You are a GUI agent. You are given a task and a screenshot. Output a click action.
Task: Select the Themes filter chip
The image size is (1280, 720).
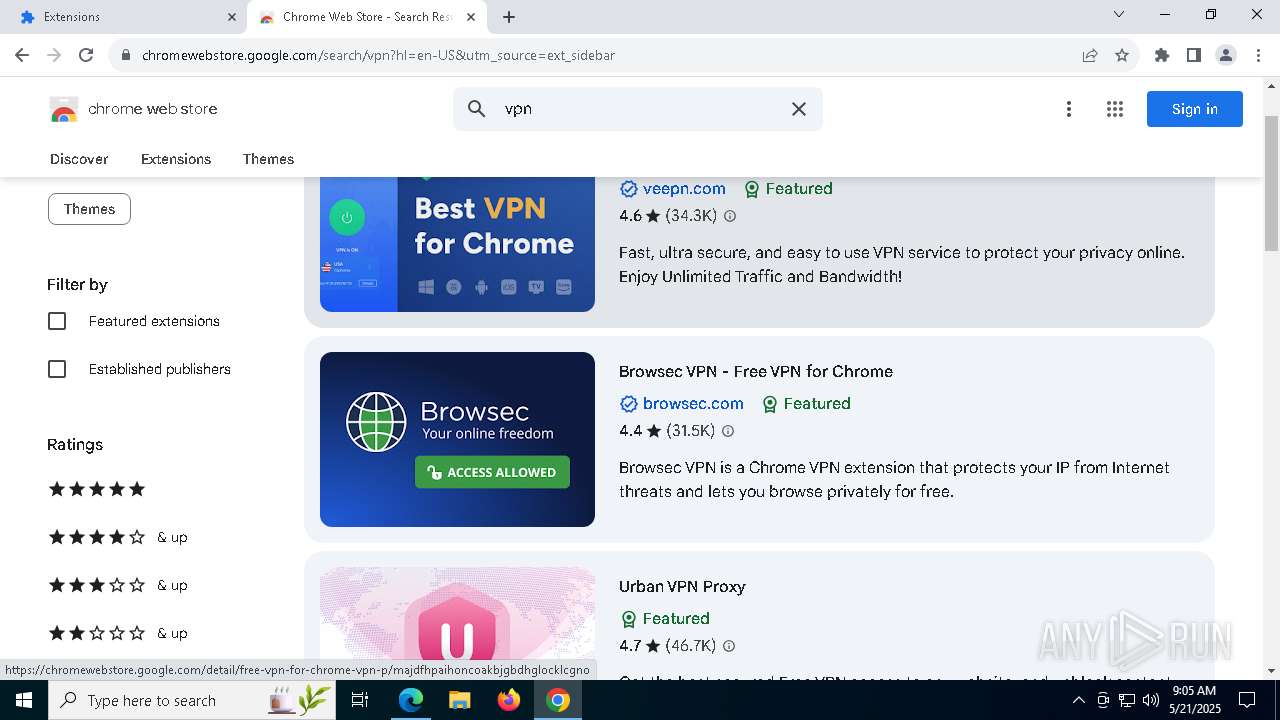click(x=89, y=209)
